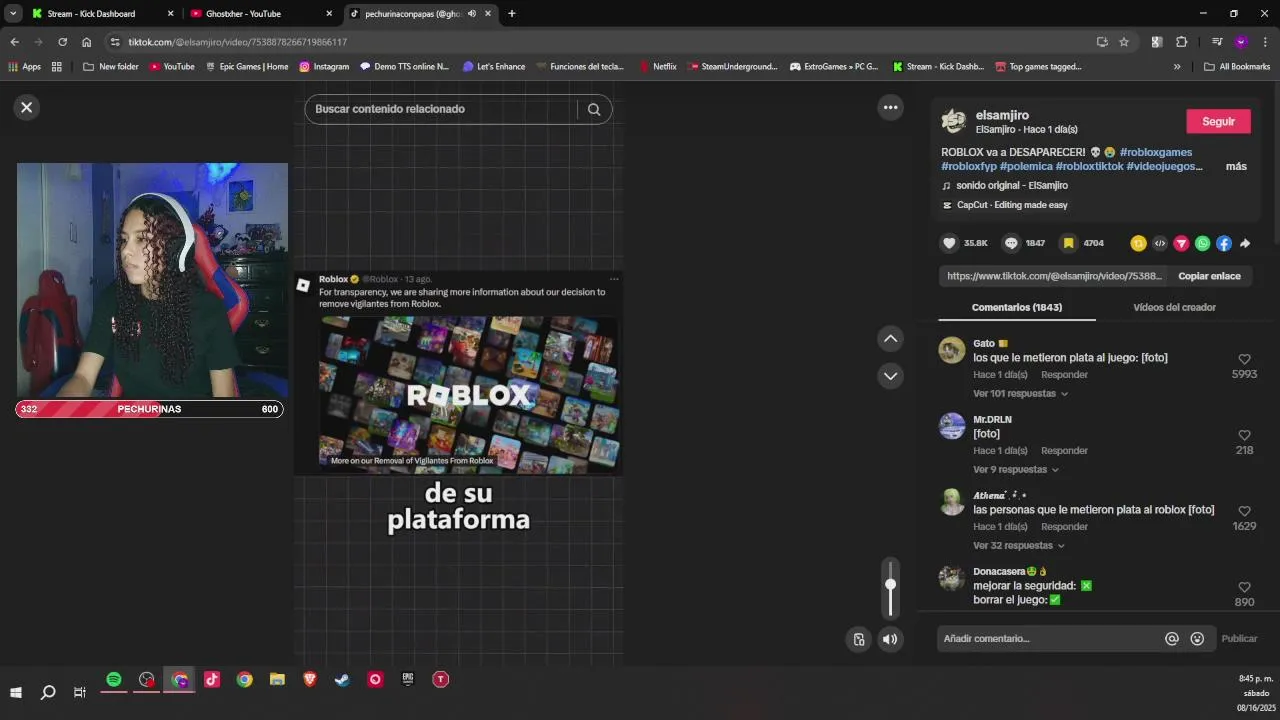Click the yellow repost icon
This screenshot has height=720, width=1280.
coord(1138,243)
